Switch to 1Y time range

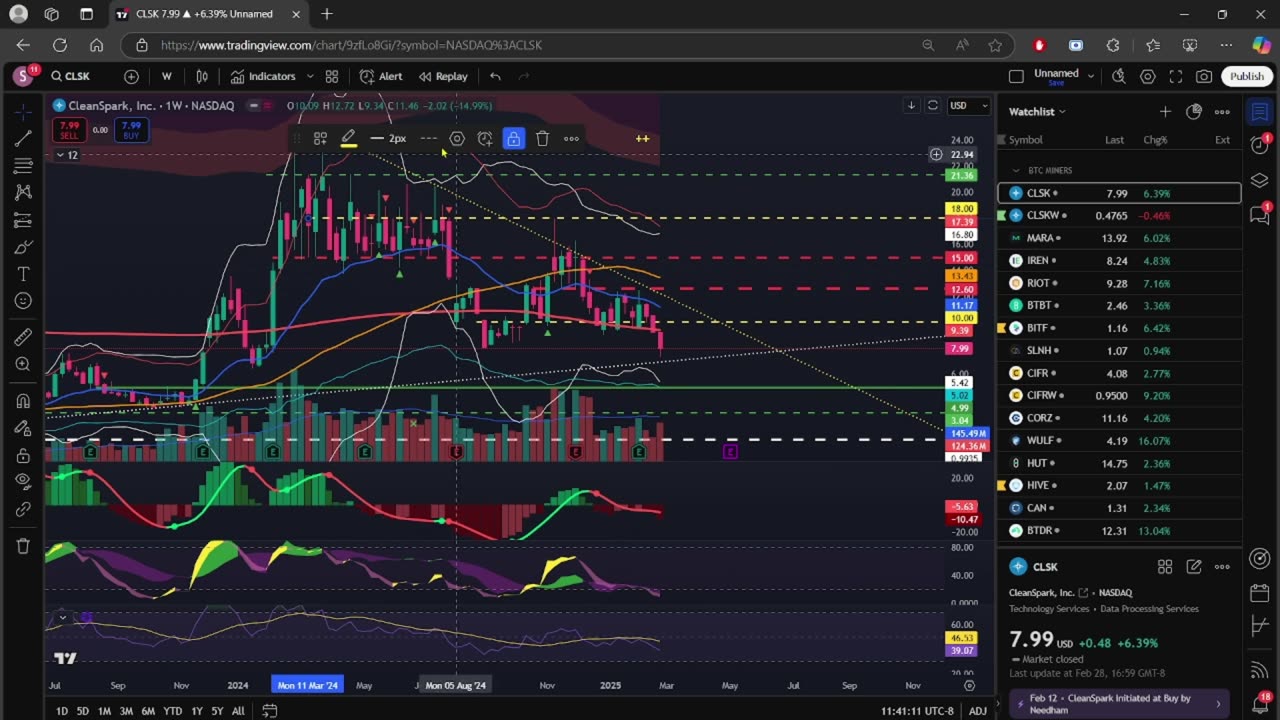click(x=197, y=711)
